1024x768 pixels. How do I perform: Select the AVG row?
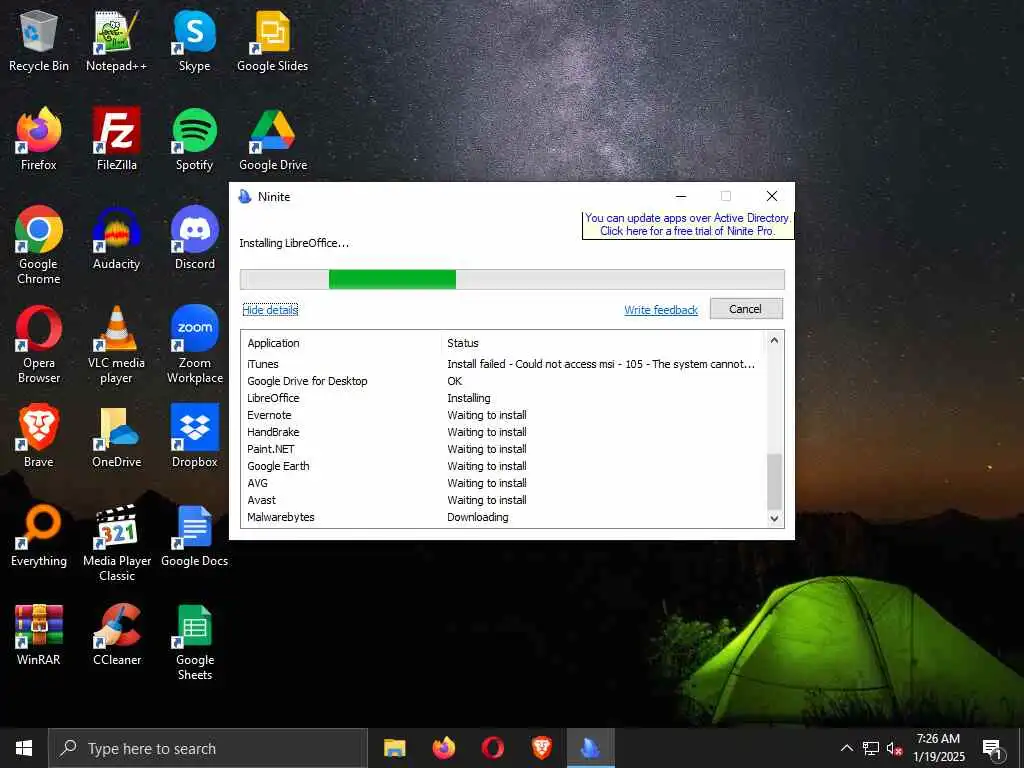(x=503, y=483)
